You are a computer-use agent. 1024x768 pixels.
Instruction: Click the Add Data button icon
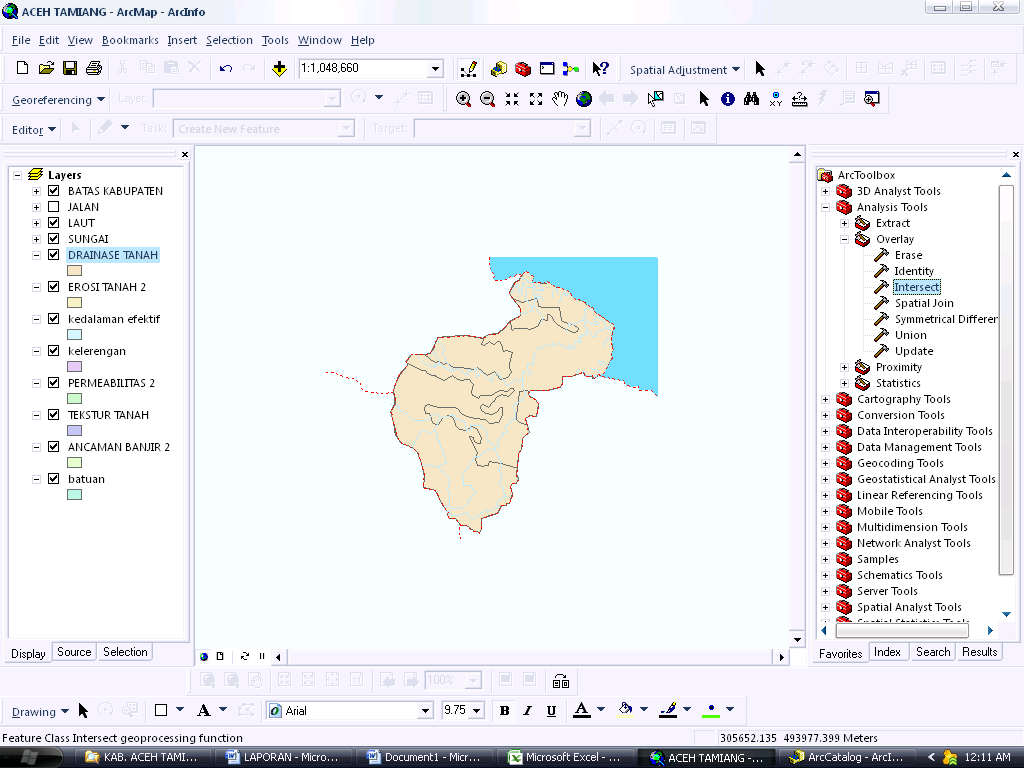coord(279,69)
